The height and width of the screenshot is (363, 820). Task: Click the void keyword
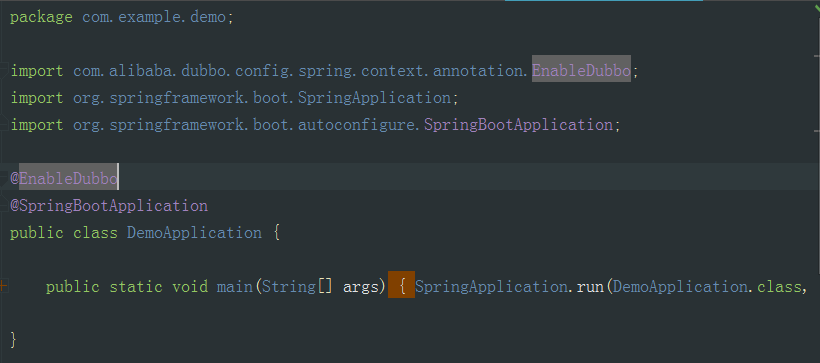[x=190, y=287]
